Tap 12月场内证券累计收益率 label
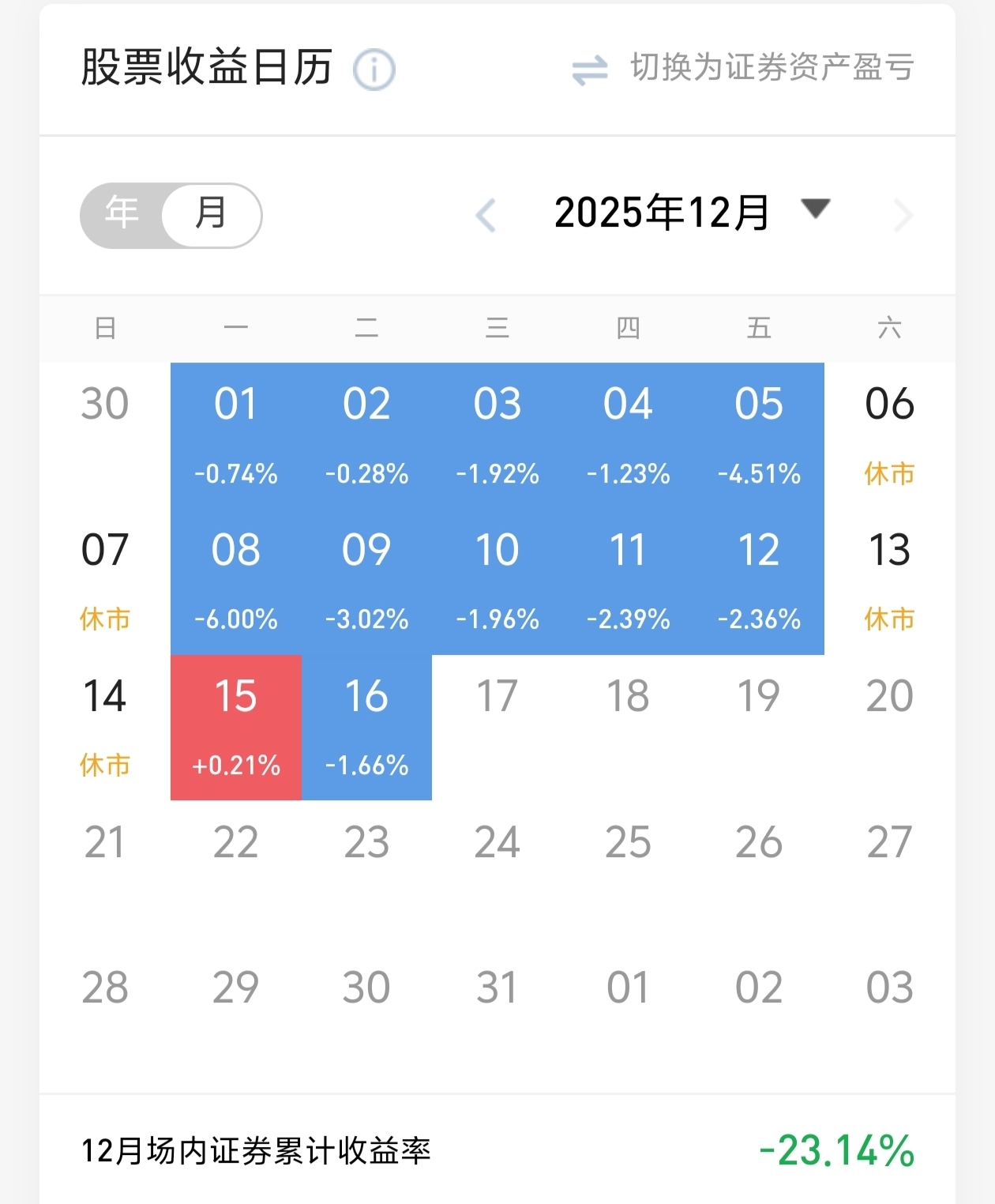 [x=257, y=1151]
